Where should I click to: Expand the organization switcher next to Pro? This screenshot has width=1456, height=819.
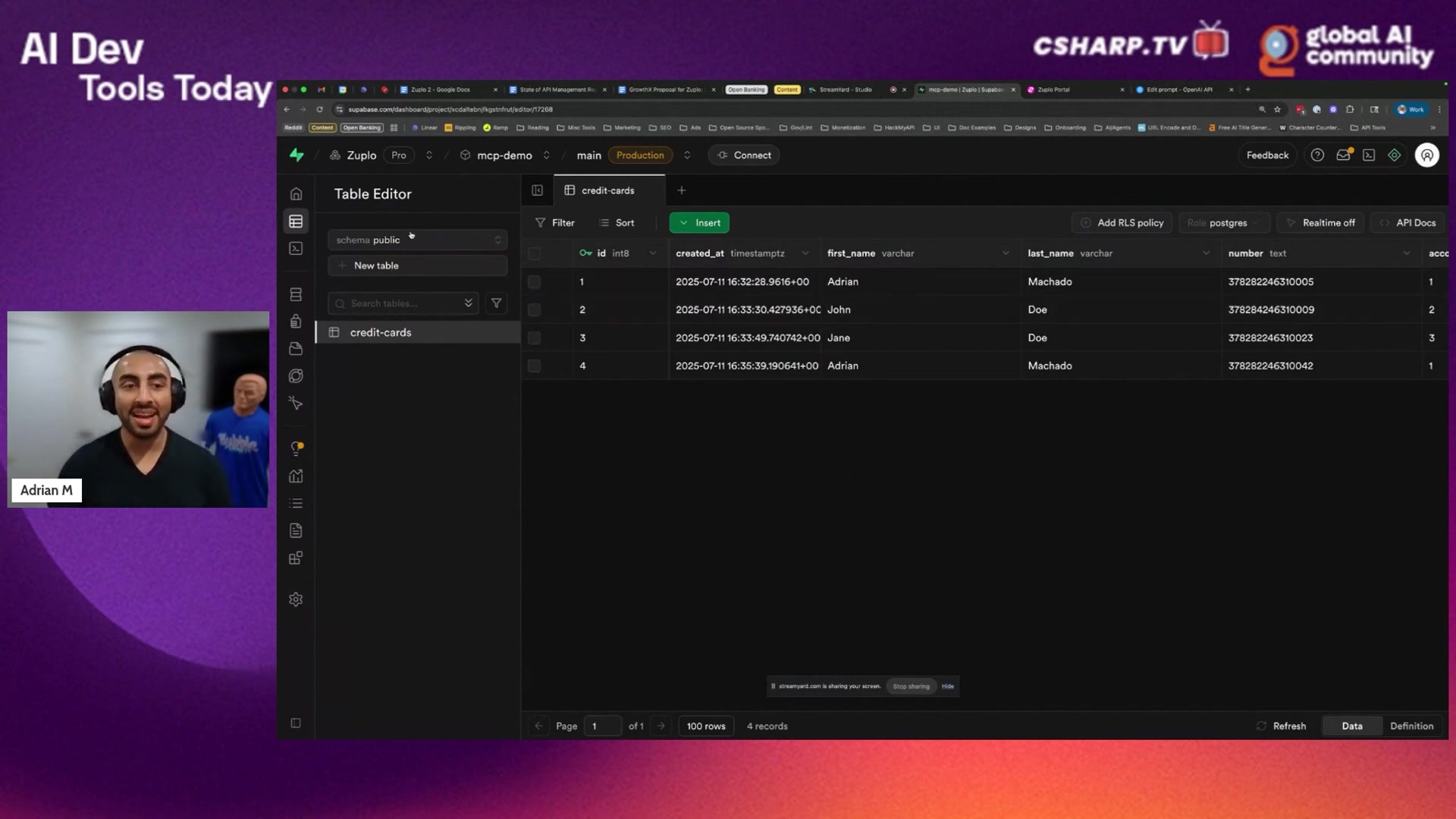[x=429, y=155]
